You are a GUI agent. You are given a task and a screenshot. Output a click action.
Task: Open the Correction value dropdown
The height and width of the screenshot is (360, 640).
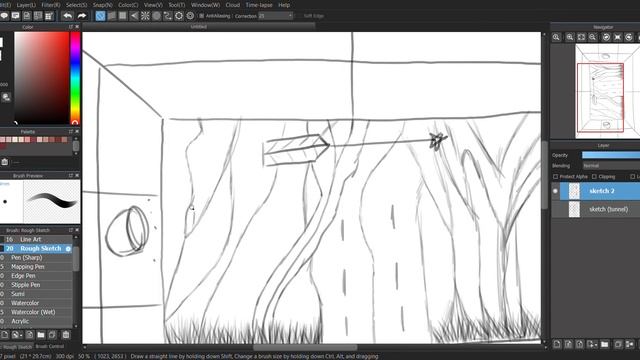(276, 16)
